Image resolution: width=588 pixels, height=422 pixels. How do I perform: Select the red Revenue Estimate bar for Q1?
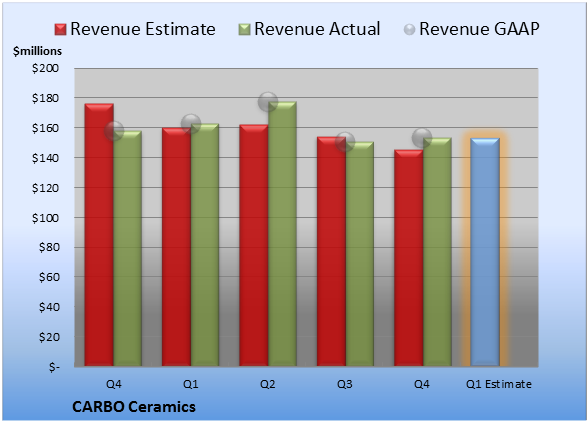176,247
